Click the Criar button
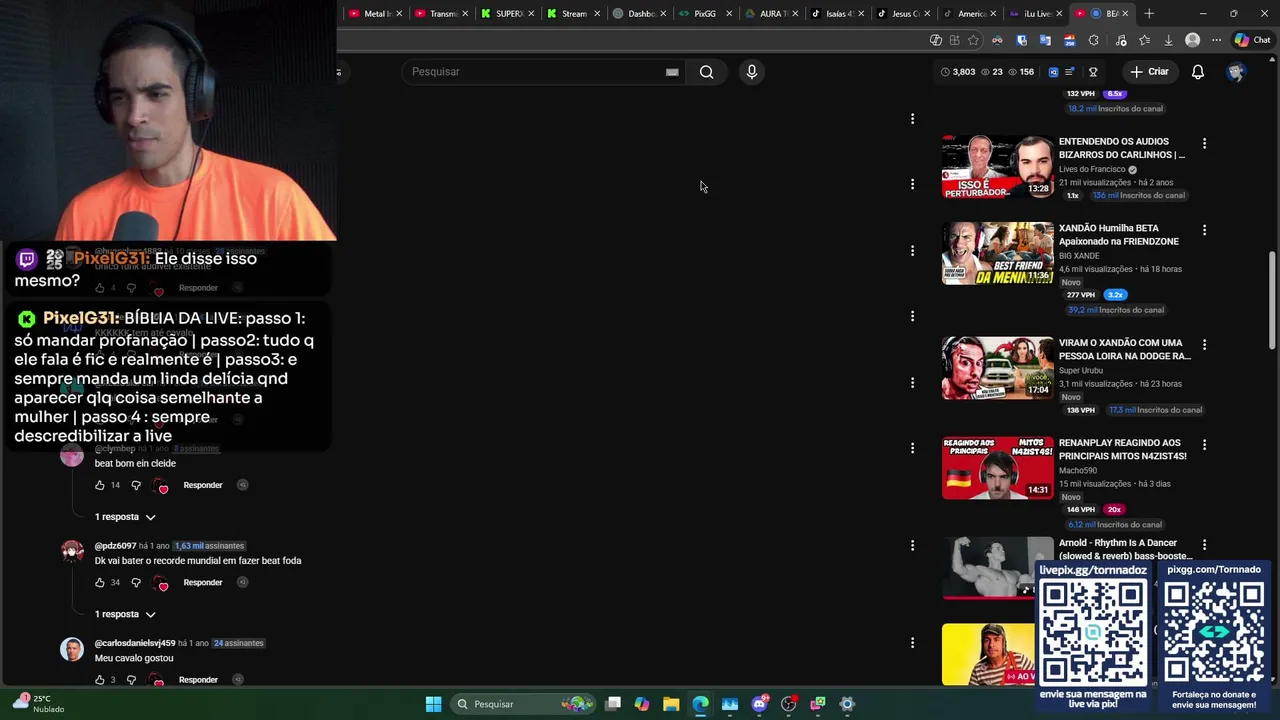The width and height of the screenshot is (1280, 720). (x=1149, y=72)
